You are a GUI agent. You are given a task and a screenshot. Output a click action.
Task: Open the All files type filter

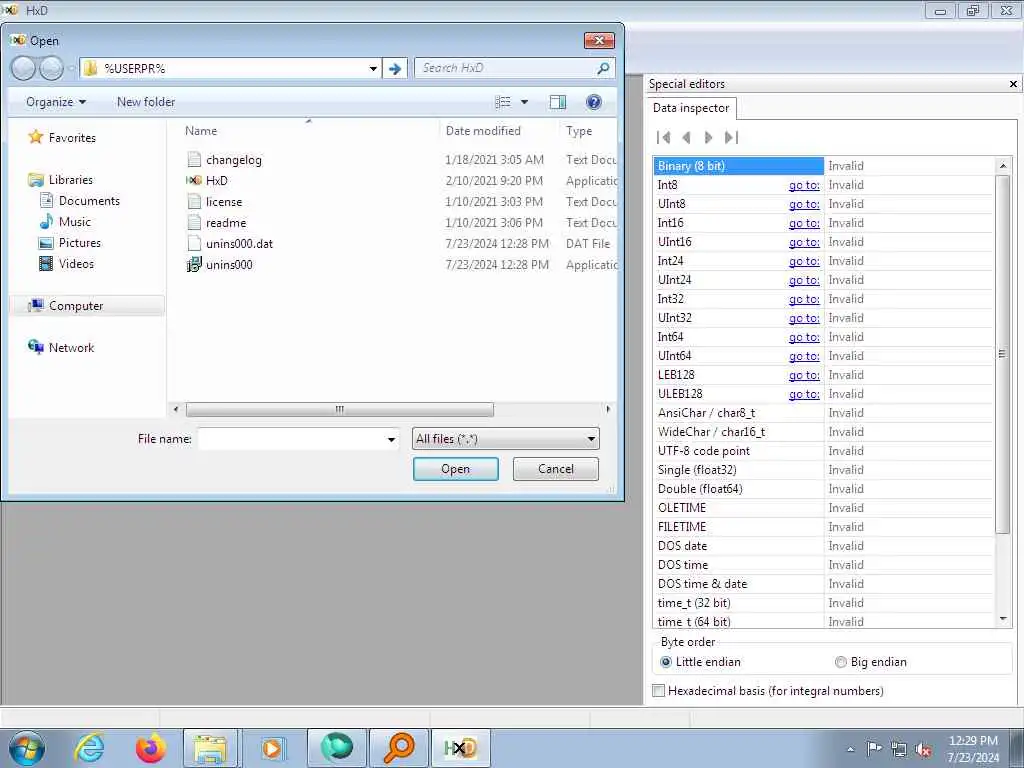[x=505, y=439]
